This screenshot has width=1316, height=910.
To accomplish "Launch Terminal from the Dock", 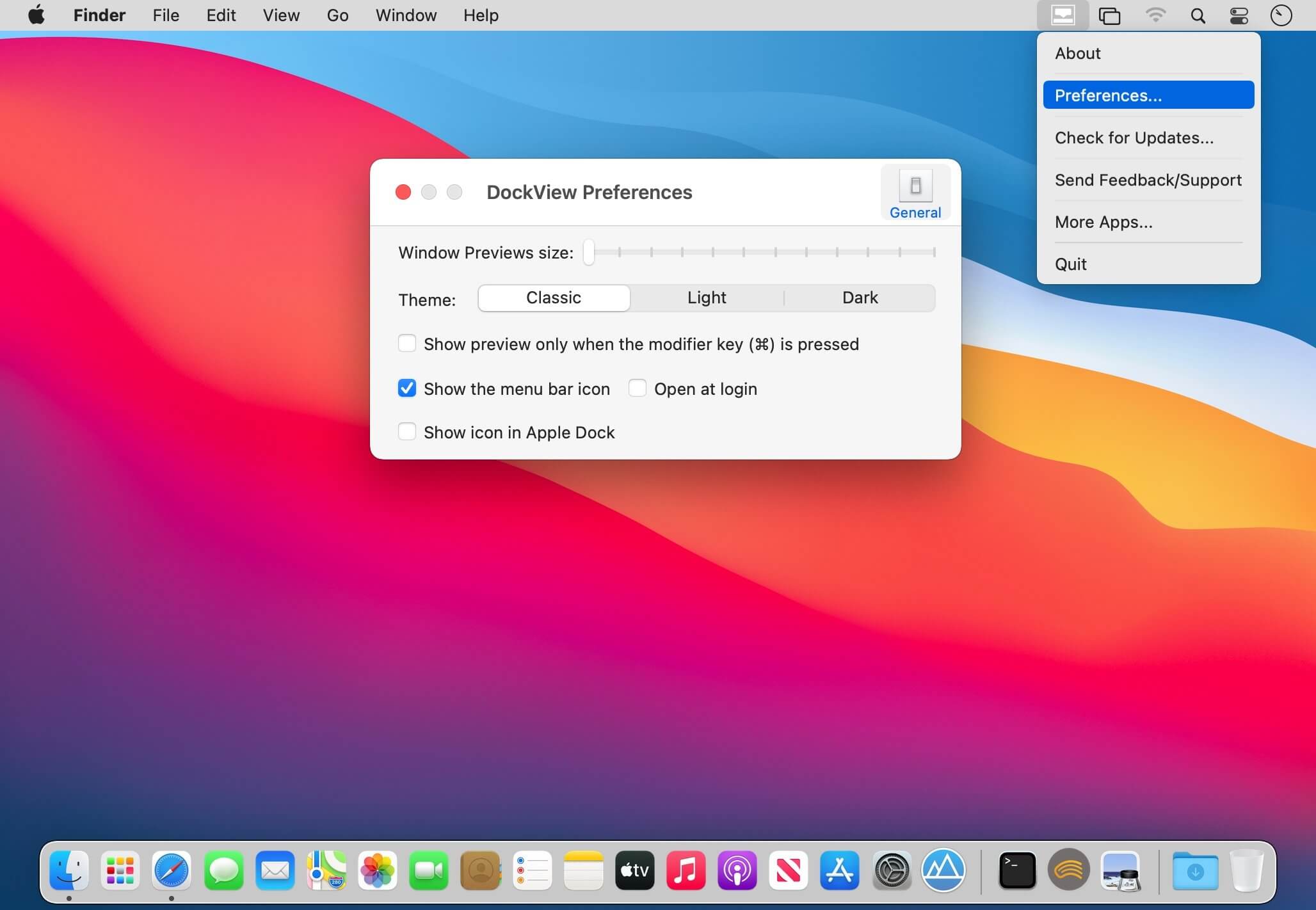I will click(1017, 870).
